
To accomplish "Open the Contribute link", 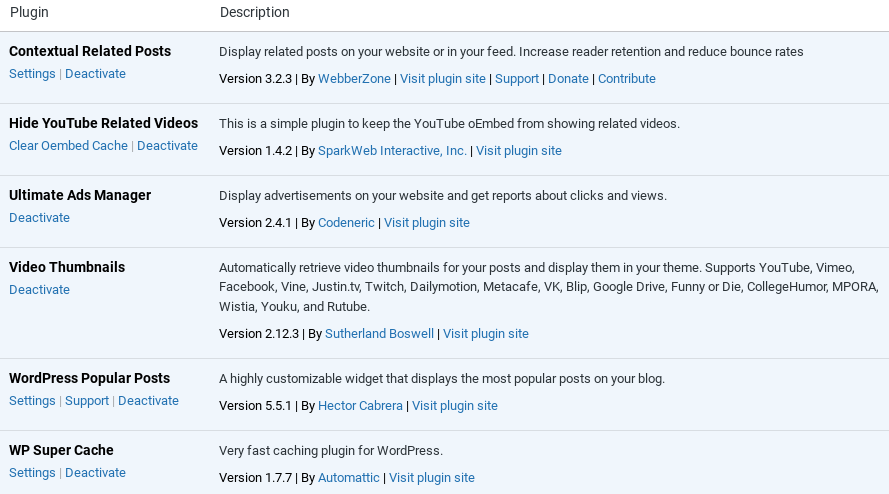I will (626, 79).
